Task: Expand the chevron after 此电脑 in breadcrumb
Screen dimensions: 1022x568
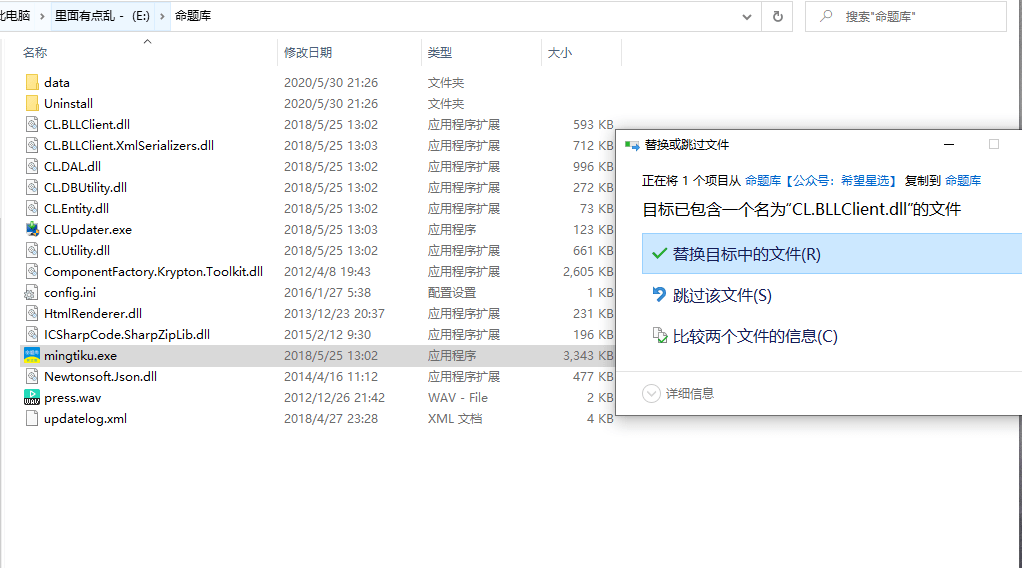Action: click(x=42, y=16)
